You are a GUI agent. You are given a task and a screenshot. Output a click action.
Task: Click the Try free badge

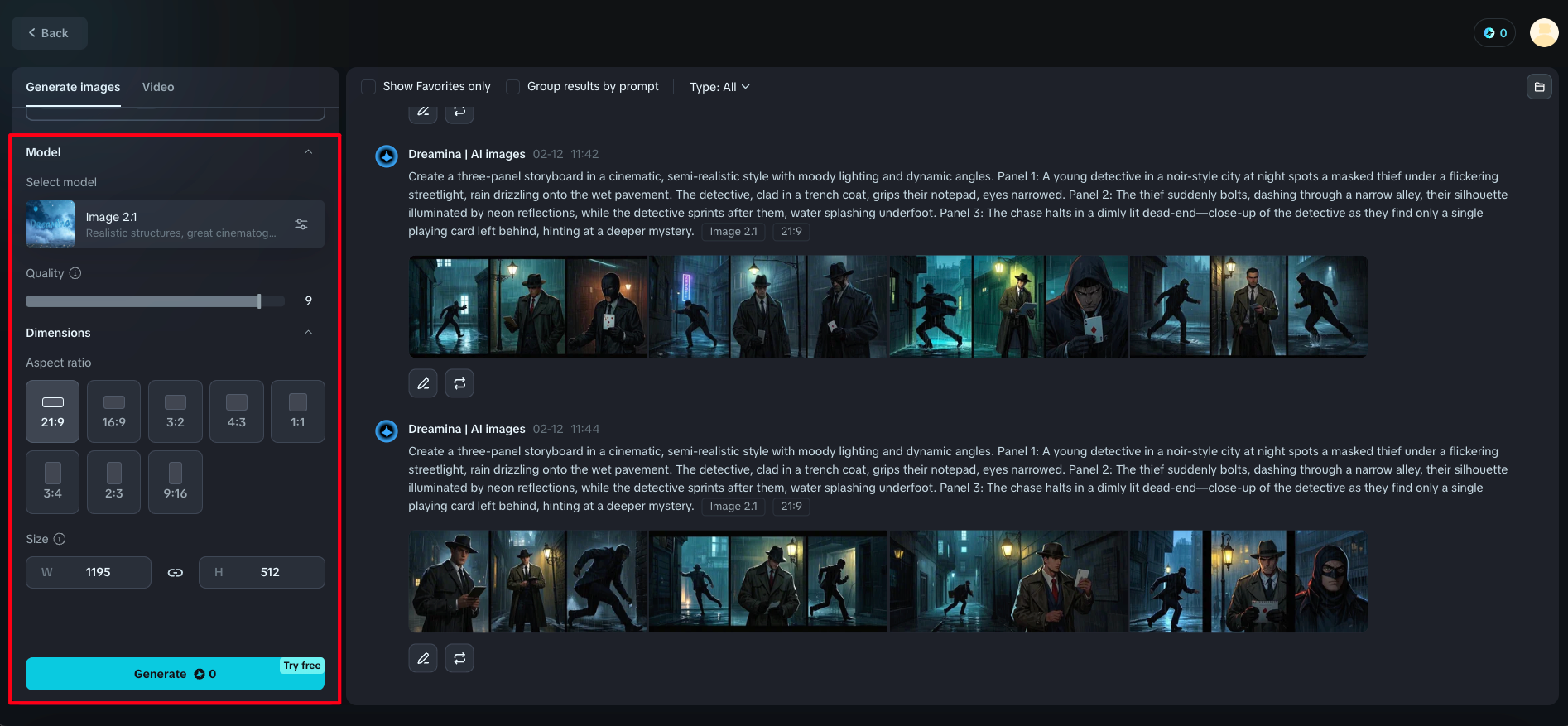click(x=302, y=666)
